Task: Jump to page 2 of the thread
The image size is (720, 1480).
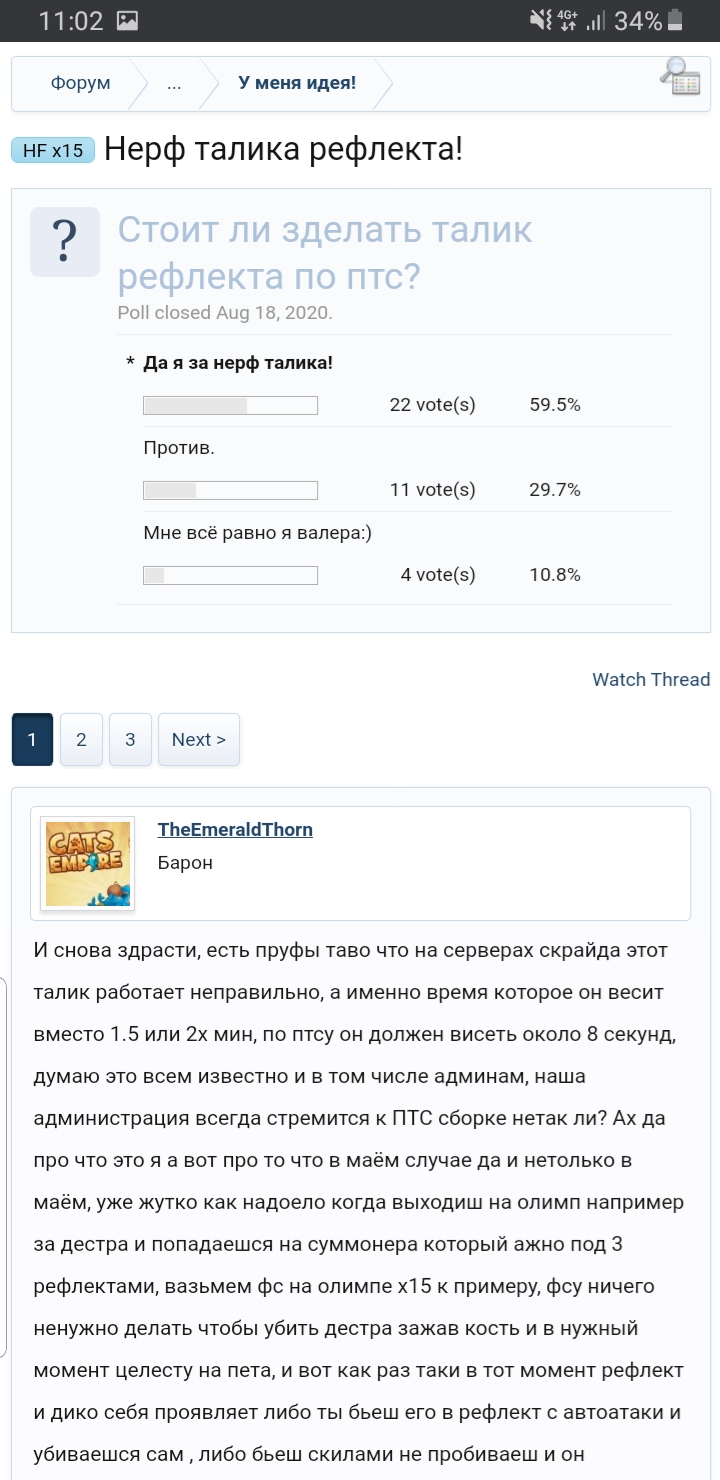Action: point(81,738)
